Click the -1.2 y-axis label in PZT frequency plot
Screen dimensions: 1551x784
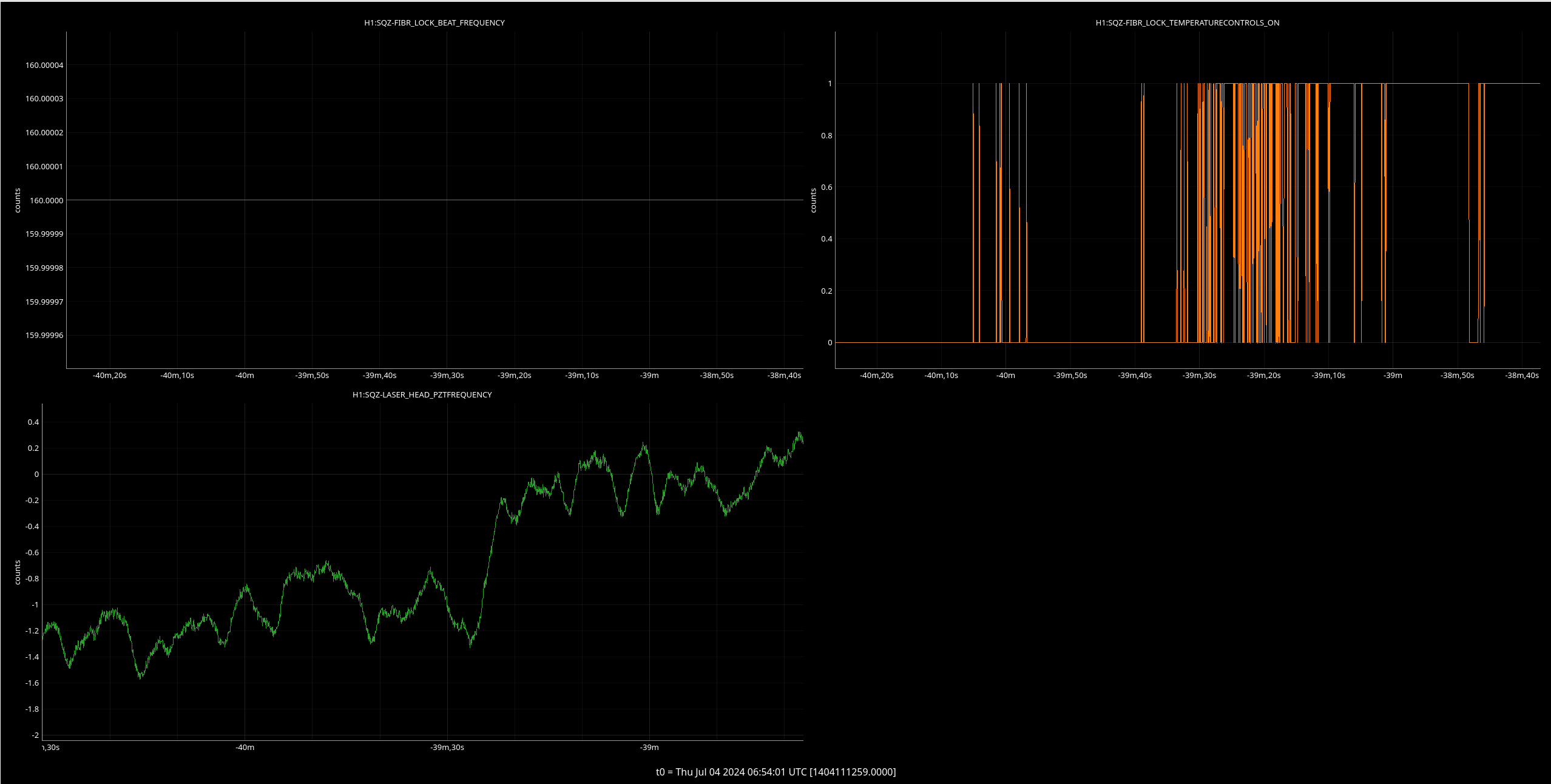point(32,630)
